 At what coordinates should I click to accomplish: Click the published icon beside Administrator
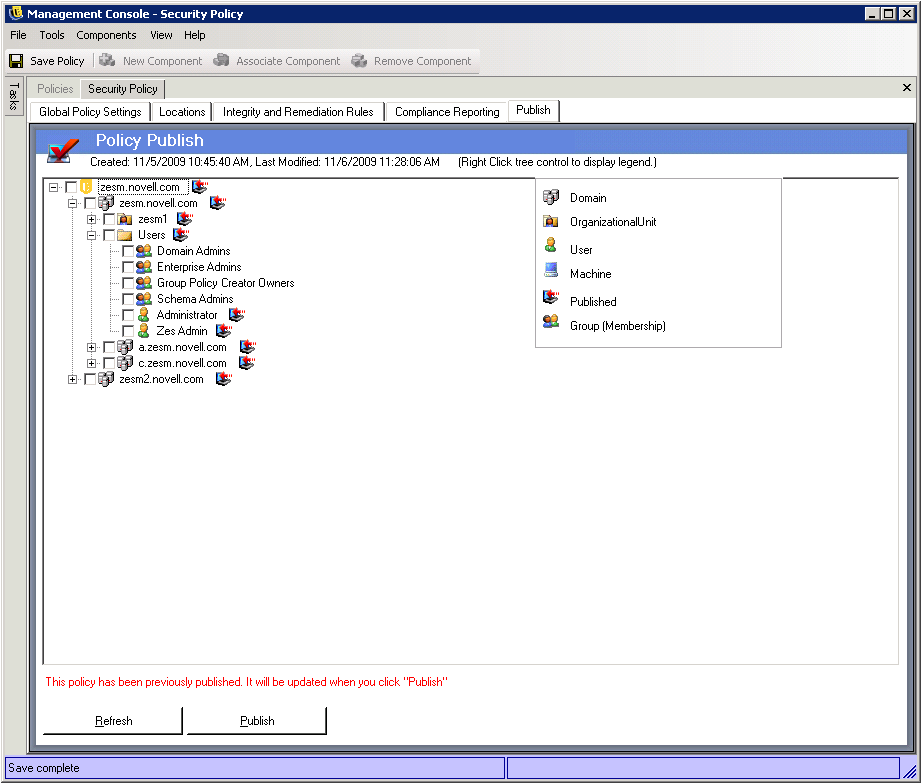(237, 315)
